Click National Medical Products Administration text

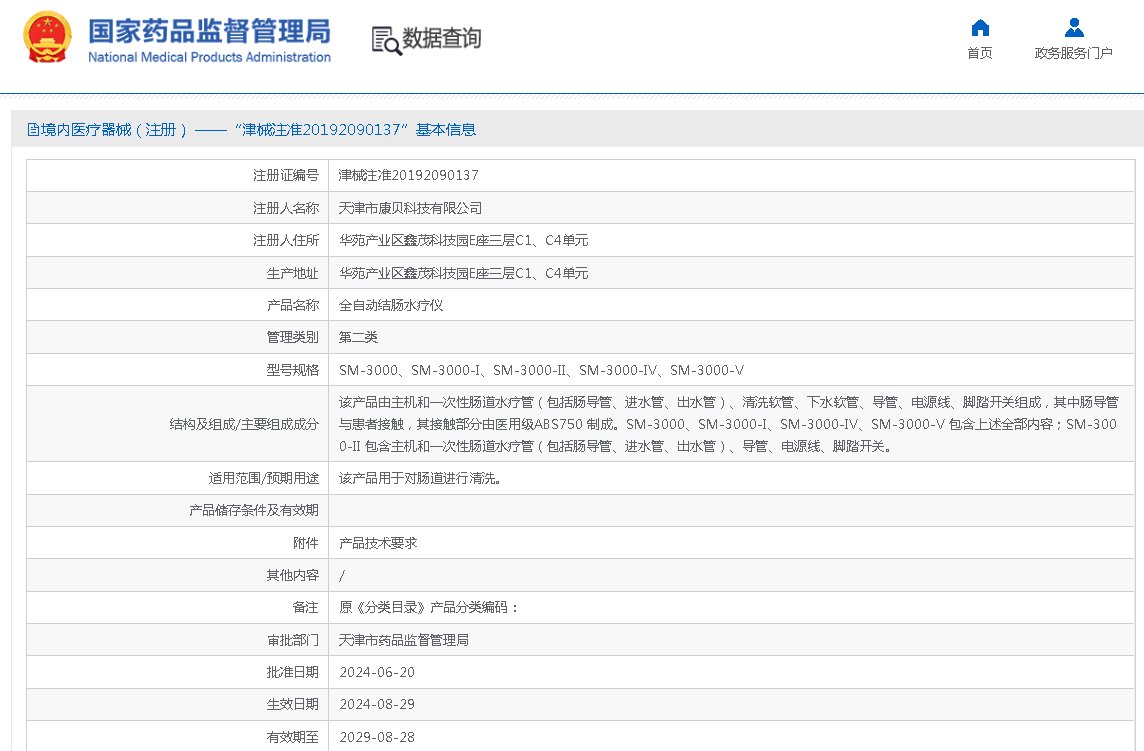[209, 57]
